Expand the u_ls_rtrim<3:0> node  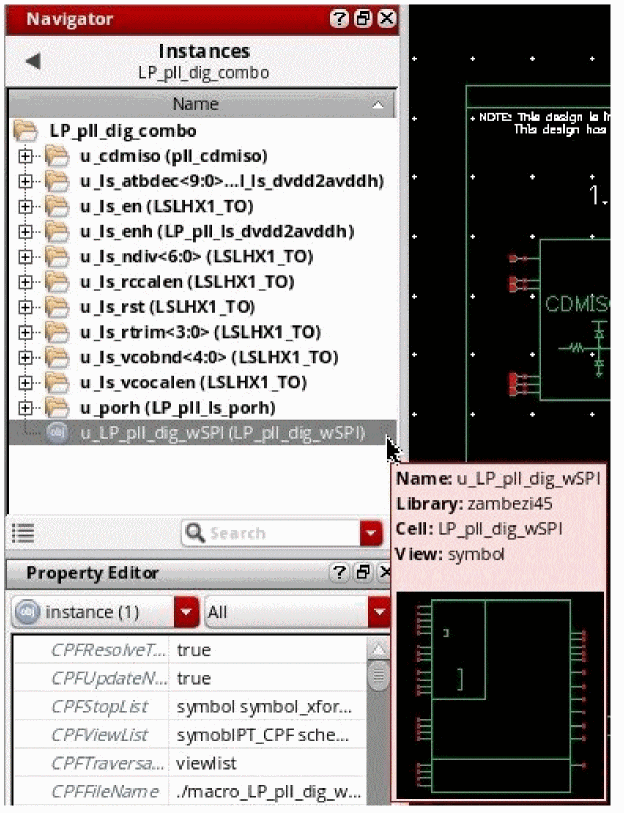coord(25,332)
